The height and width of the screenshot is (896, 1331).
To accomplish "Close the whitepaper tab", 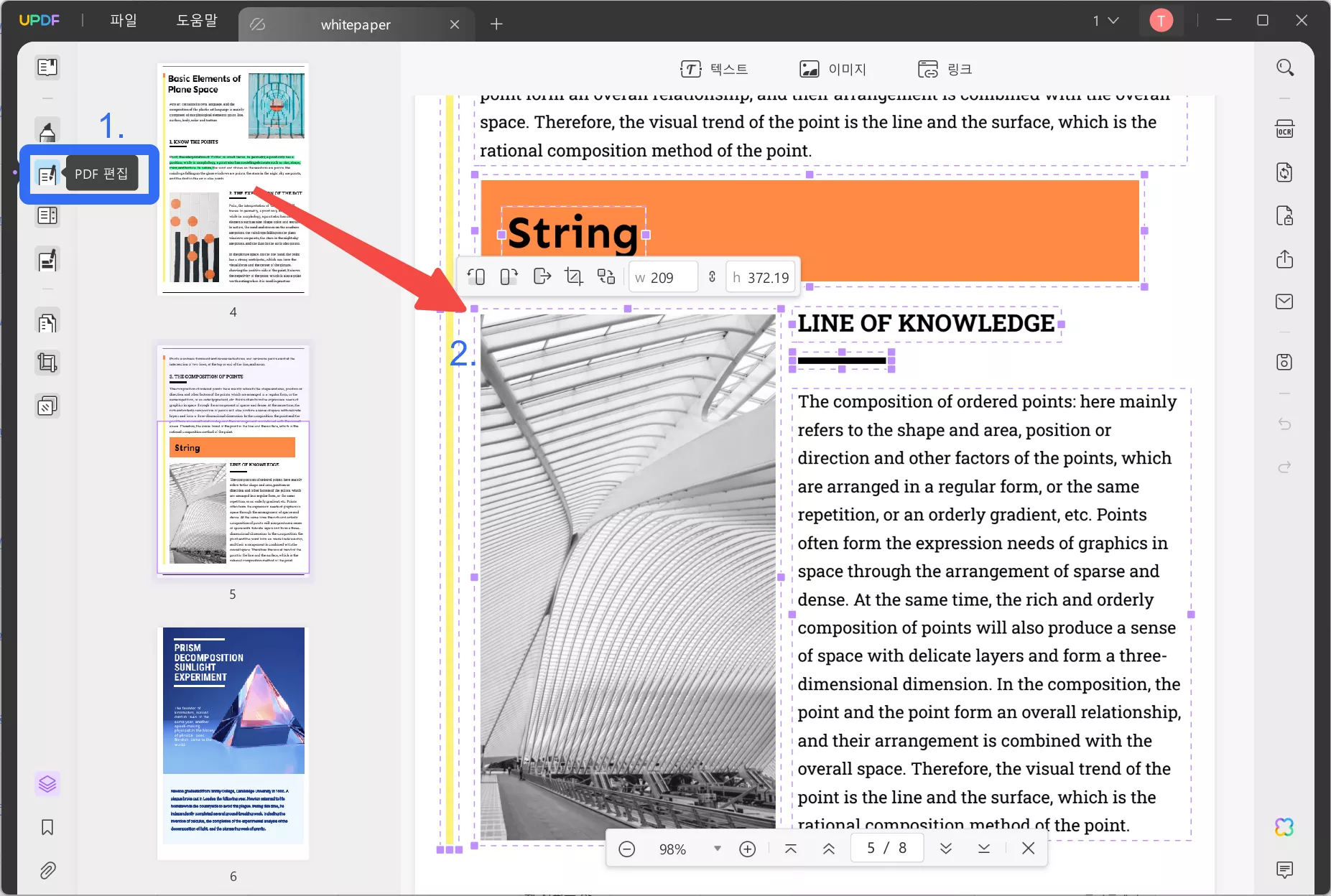I will coord(454,24).
